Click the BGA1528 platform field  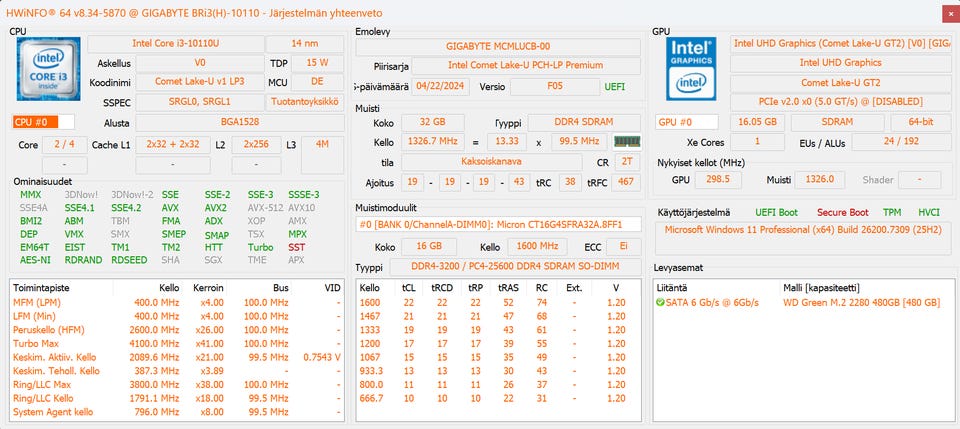(x=239, y=122)
